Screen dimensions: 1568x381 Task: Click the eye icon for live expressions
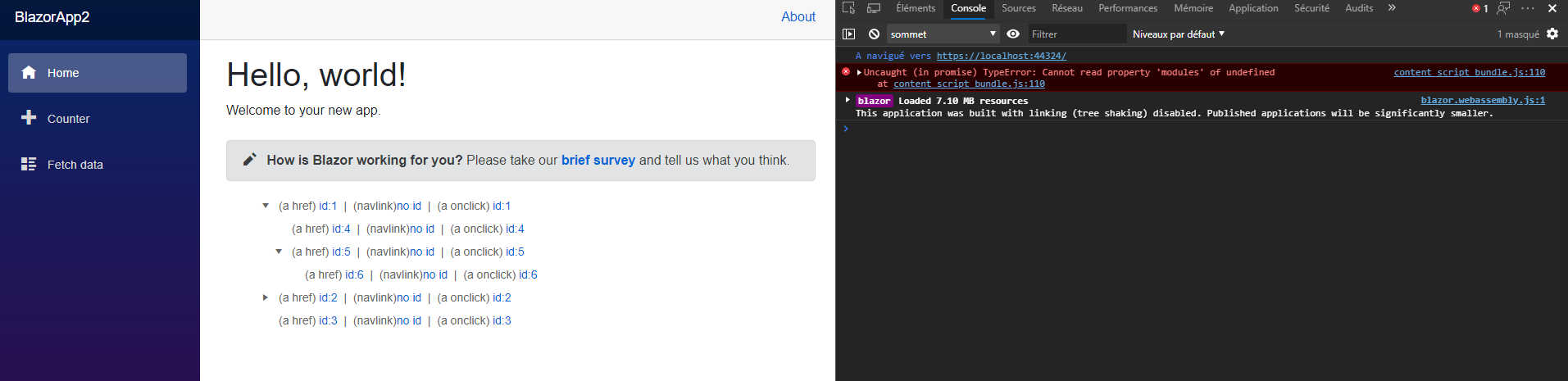coord(1013,34)
